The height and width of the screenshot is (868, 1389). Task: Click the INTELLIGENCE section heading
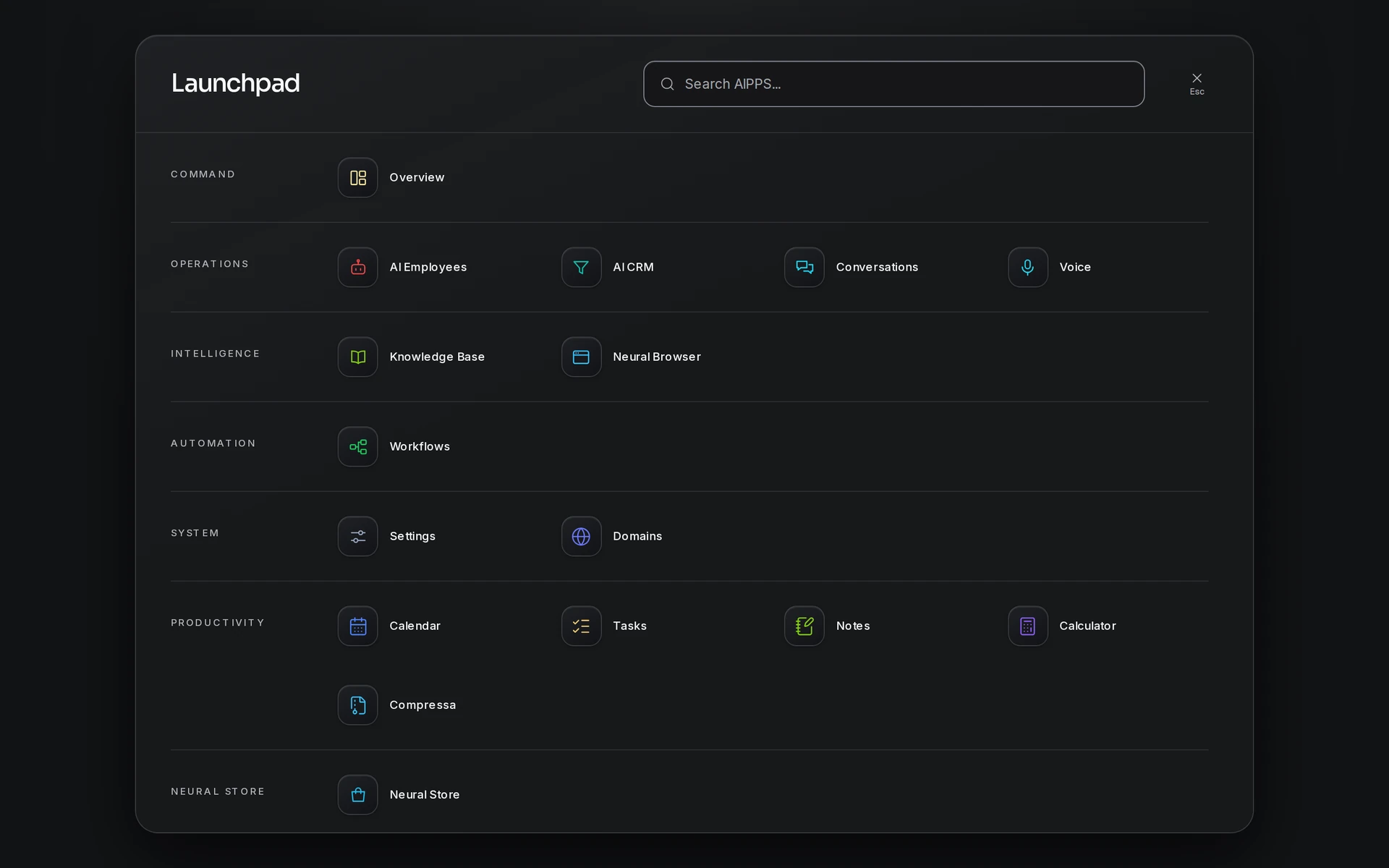tap(215, 354)
